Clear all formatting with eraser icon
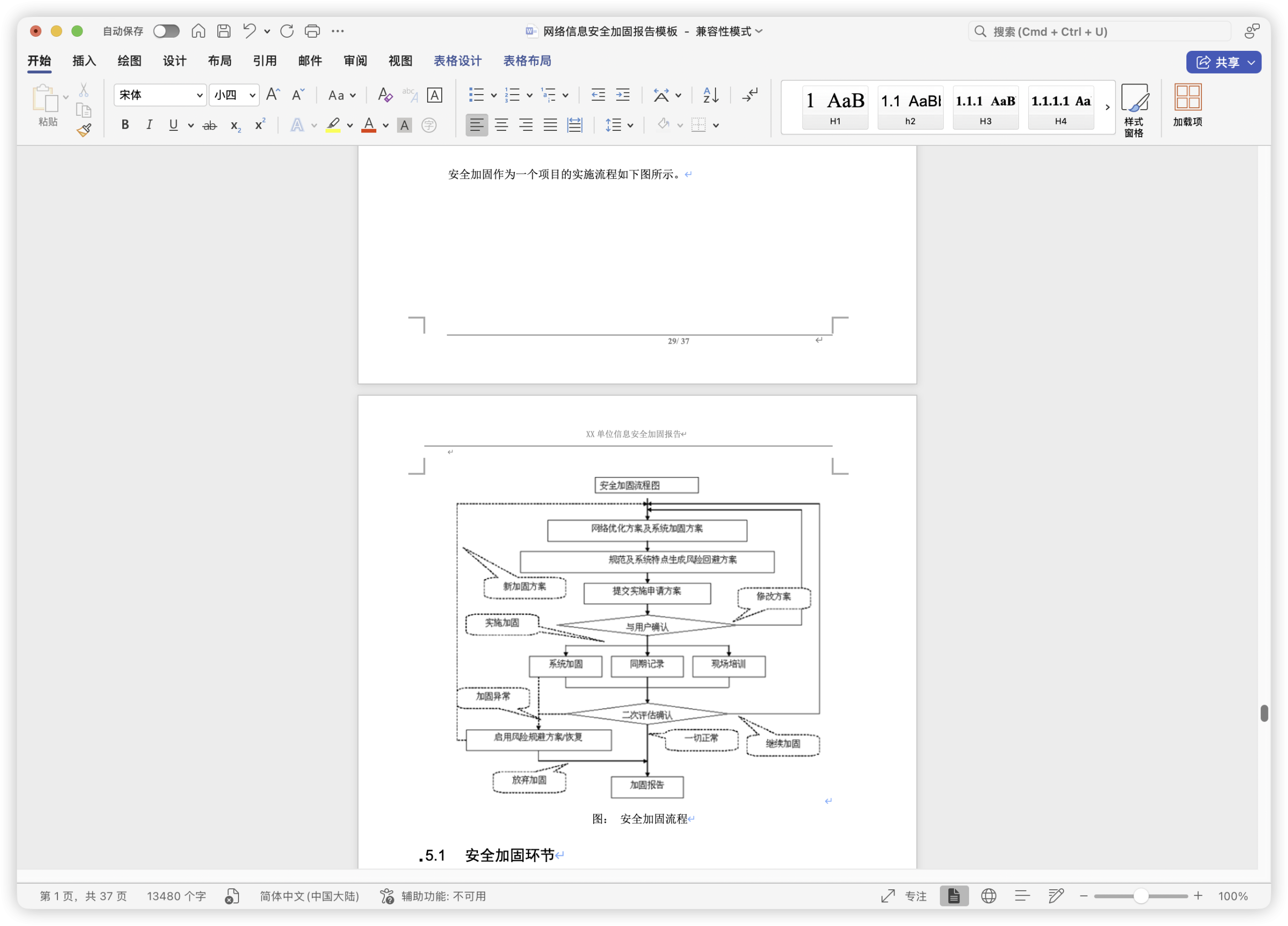Screen dimensions: 1288x926 click(385, 95)
